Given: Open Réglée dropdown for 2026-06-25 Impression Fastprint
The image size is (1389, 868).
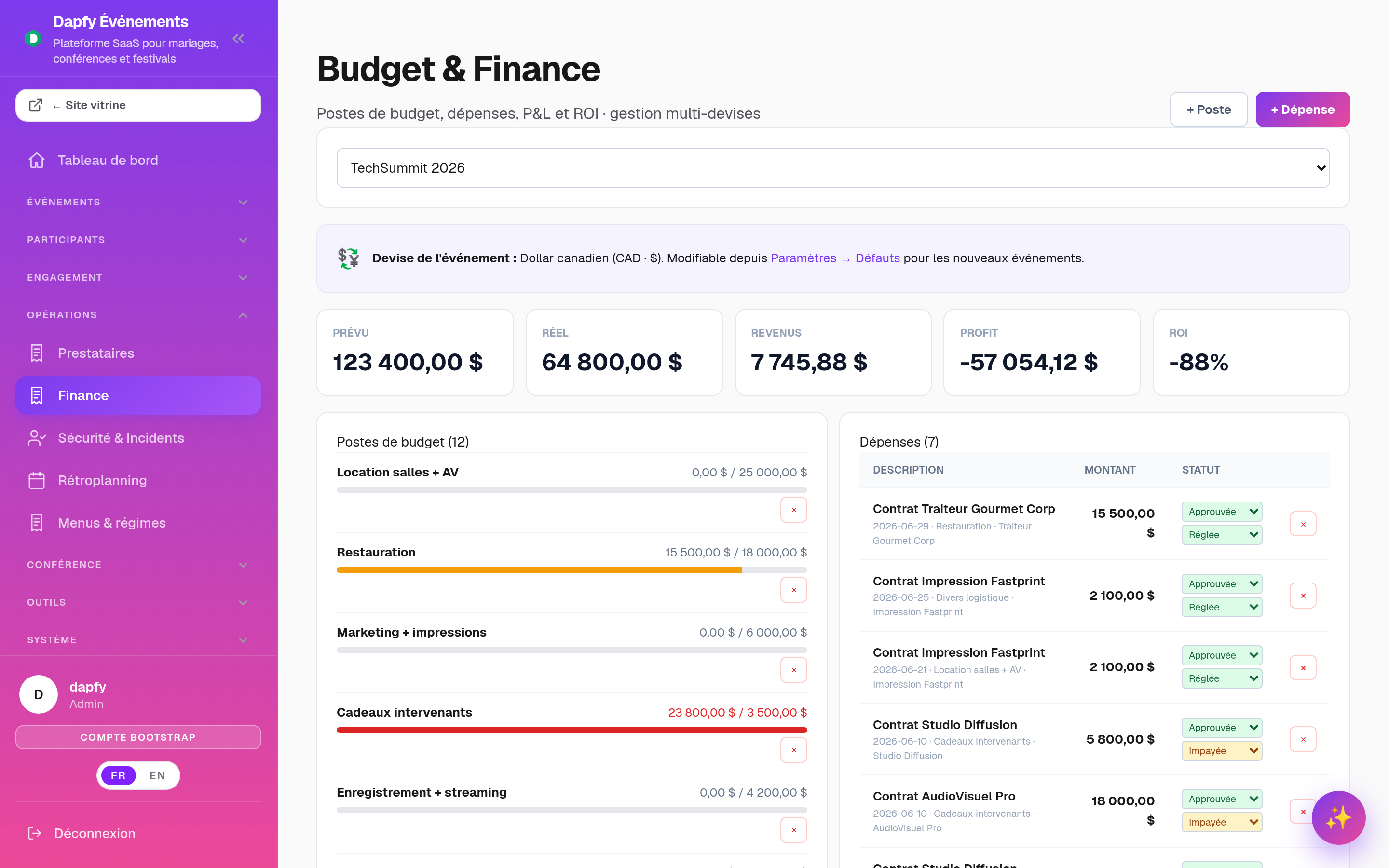Looking at the screenshot, I should [1221, 607].
